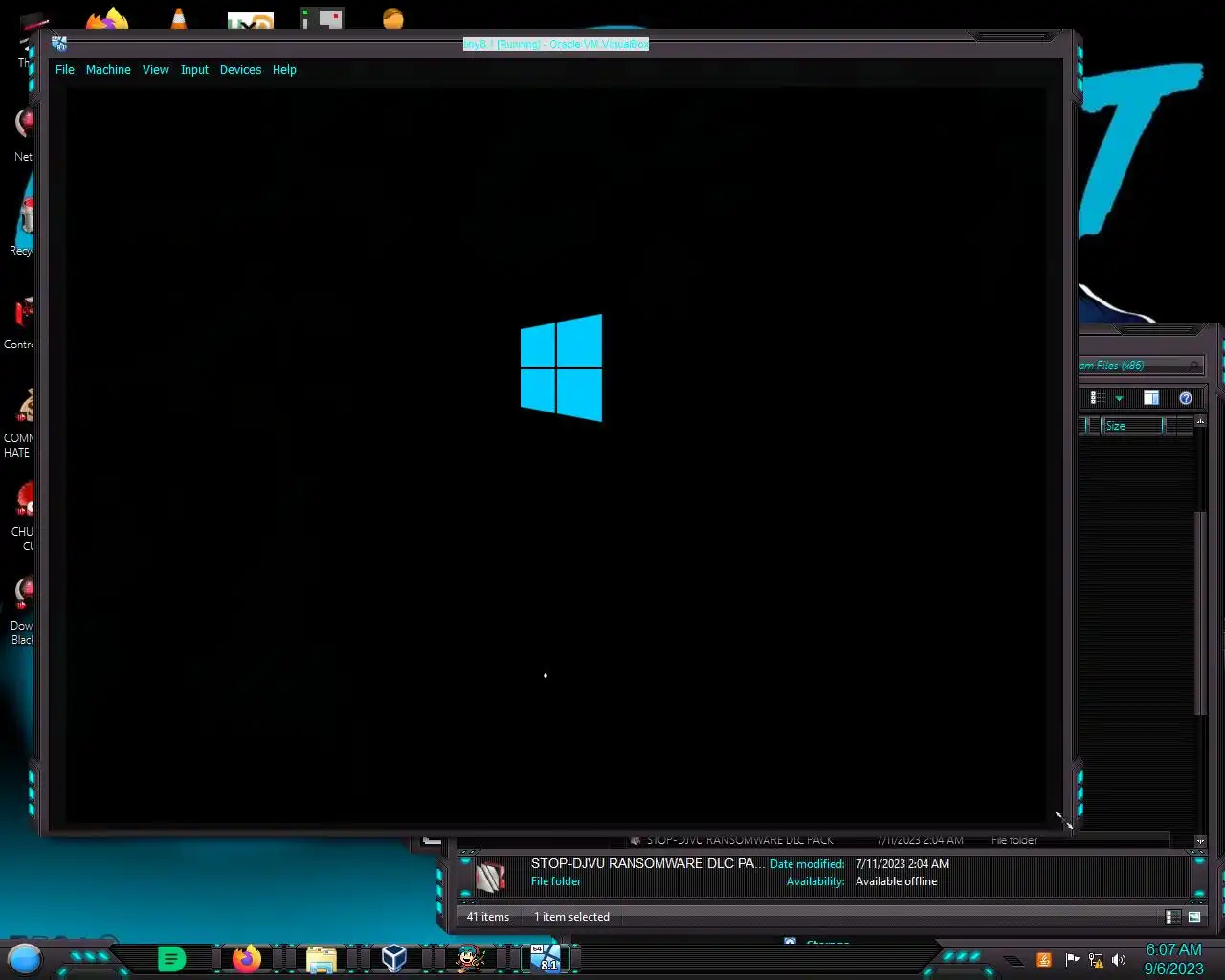The width and height of the screenshot is (1225, 980).
Task: Switch Explorer to details view icon in status bar
Action: [x=1172, y=917]
